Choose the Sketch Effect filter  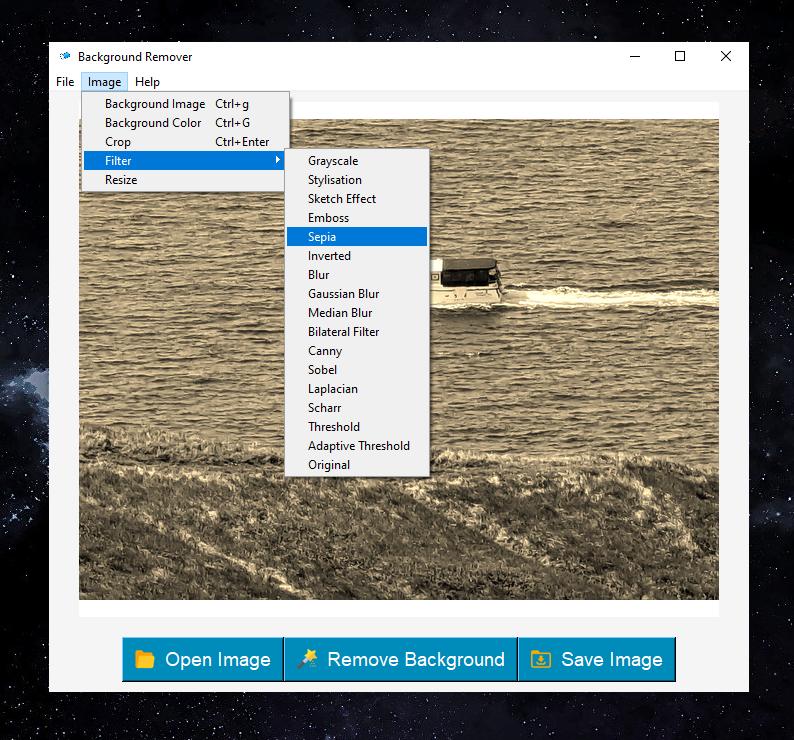coord(342,199)
